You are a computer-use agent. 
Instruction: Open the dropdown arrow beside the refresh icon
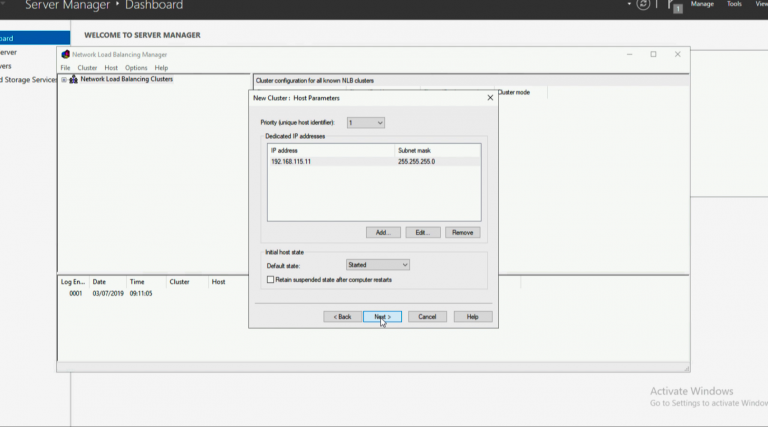pos(629,4)
